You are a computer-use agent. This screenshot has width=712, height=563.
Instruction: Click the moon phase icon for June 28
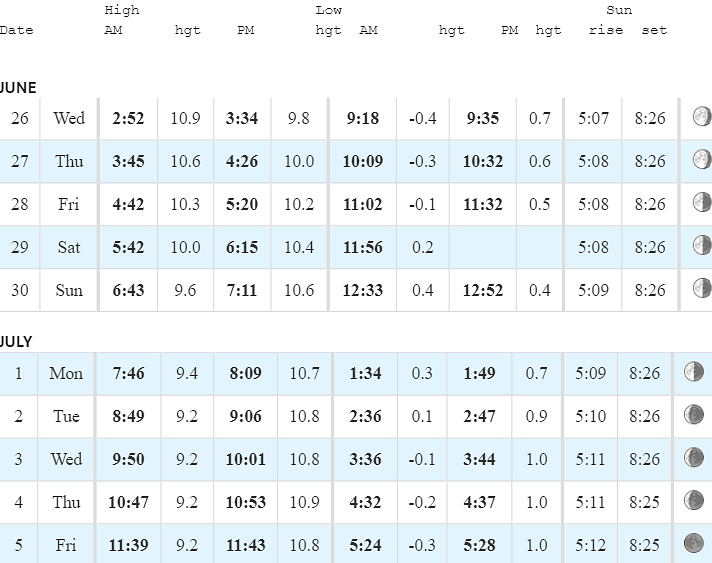click(x=702, y=202)
